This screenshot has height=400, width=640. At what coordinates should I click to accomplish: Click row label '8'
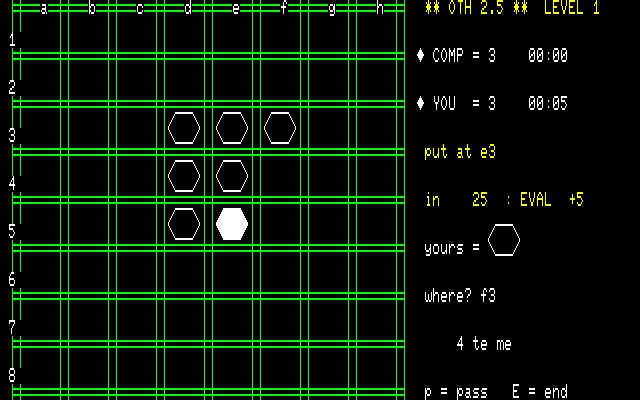point(12,375)
